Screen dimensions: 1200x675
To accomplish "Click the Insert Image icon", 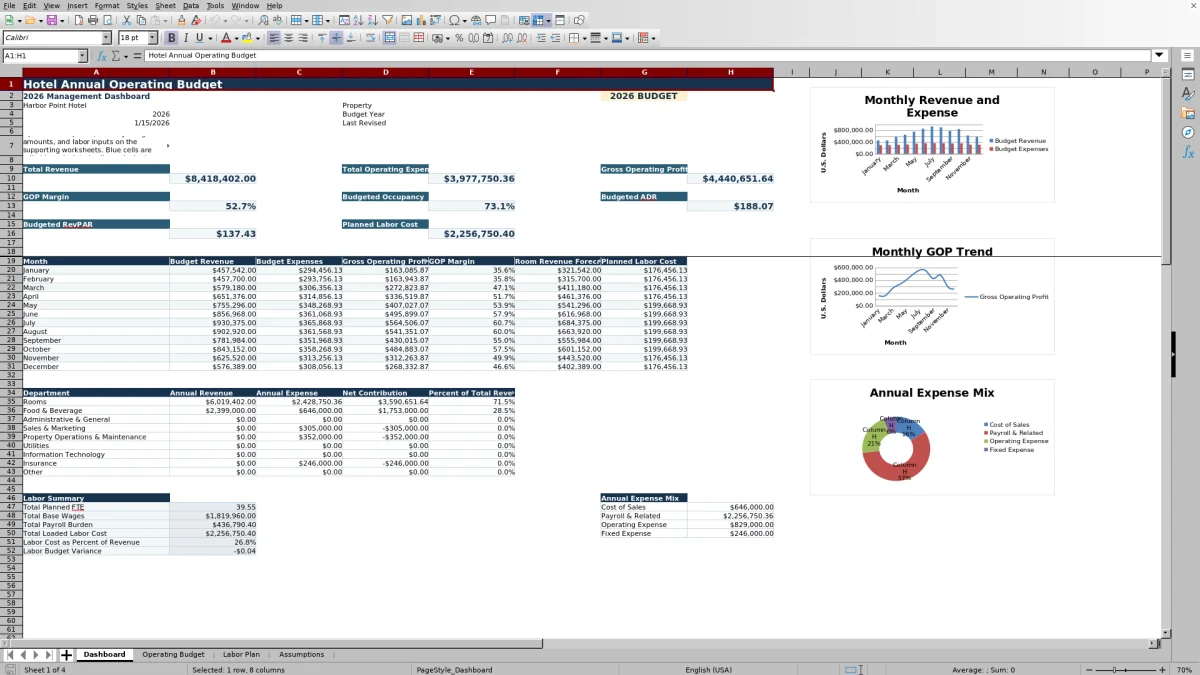I will (x=407, y=20).
